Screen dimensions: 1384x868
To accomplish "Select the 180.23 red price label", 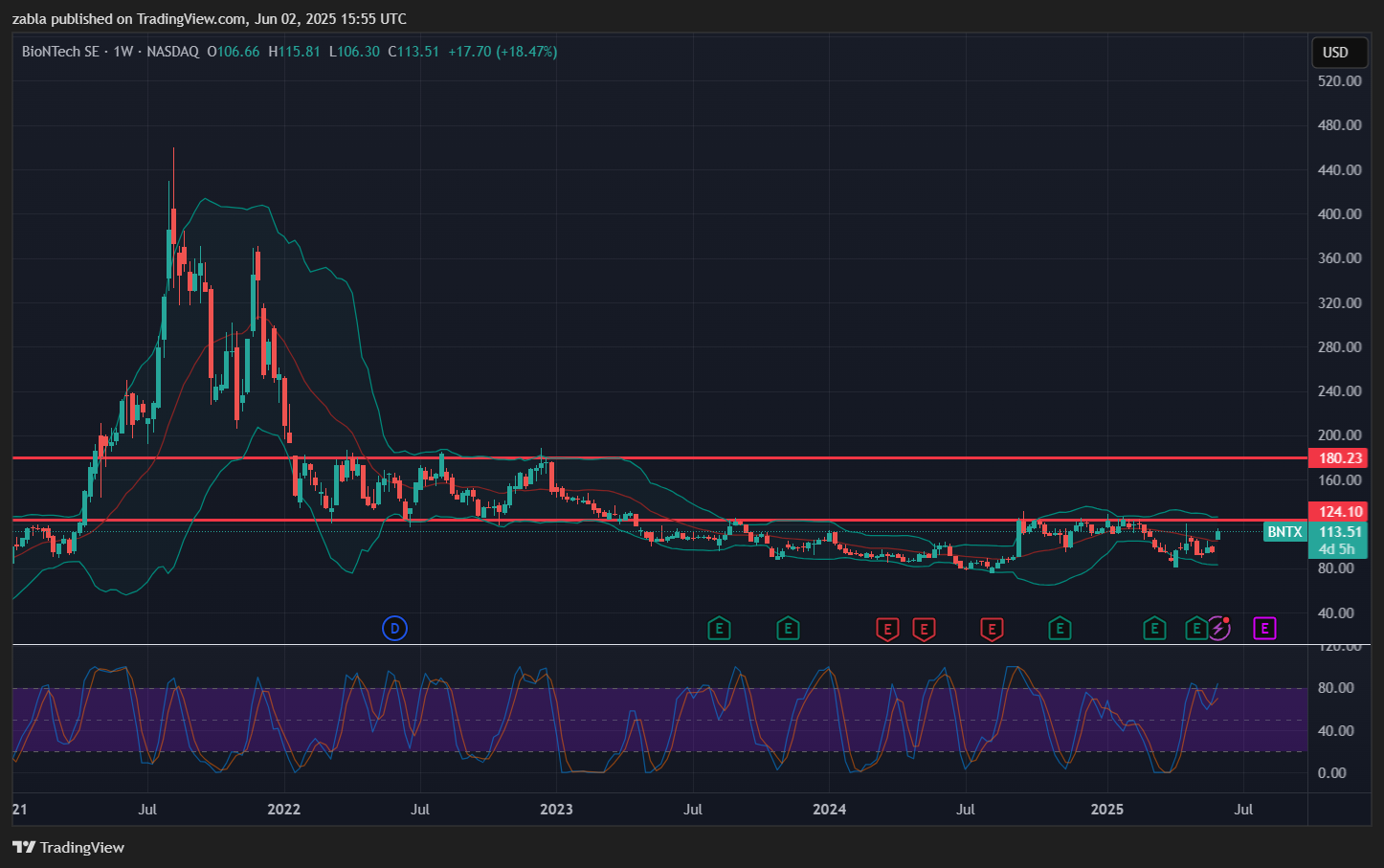I will point(1337,458).
